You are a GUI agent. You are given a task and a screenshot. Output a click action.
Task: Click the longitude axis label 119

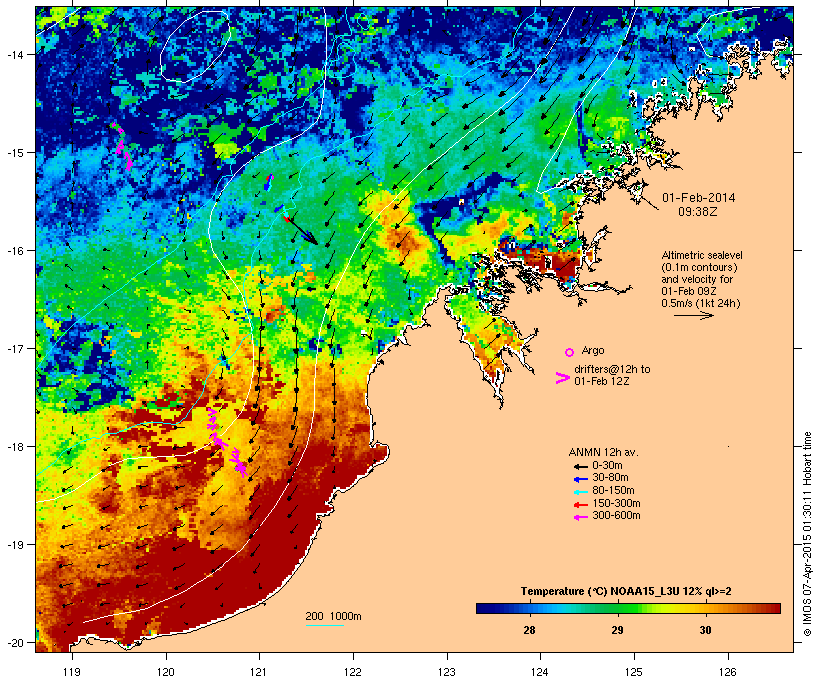click(x=72, y=672)
